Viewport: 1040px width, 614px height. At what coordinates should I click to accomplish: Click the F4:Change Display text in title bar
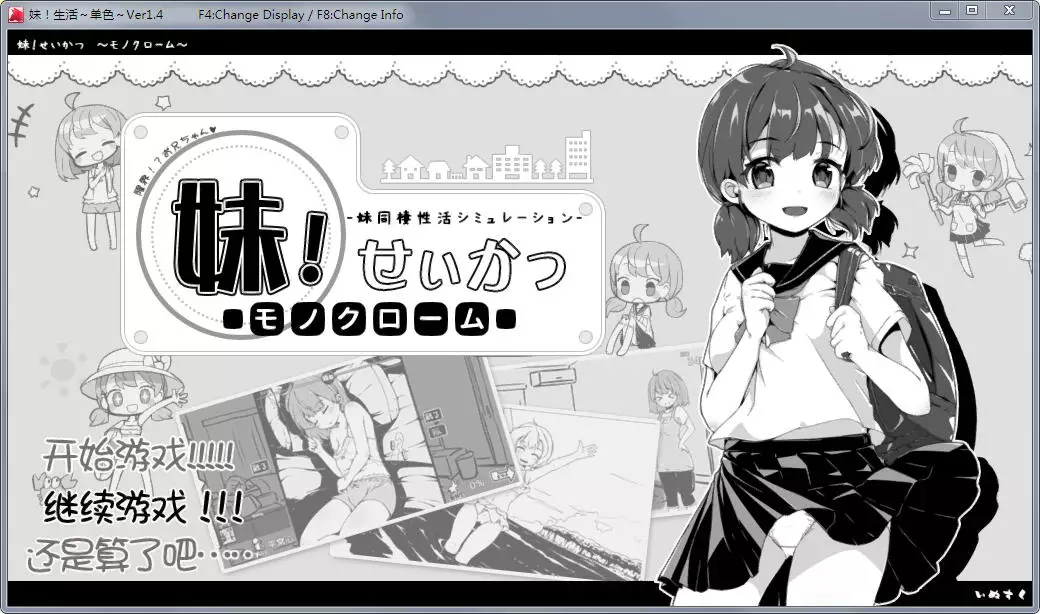point(252,14)
